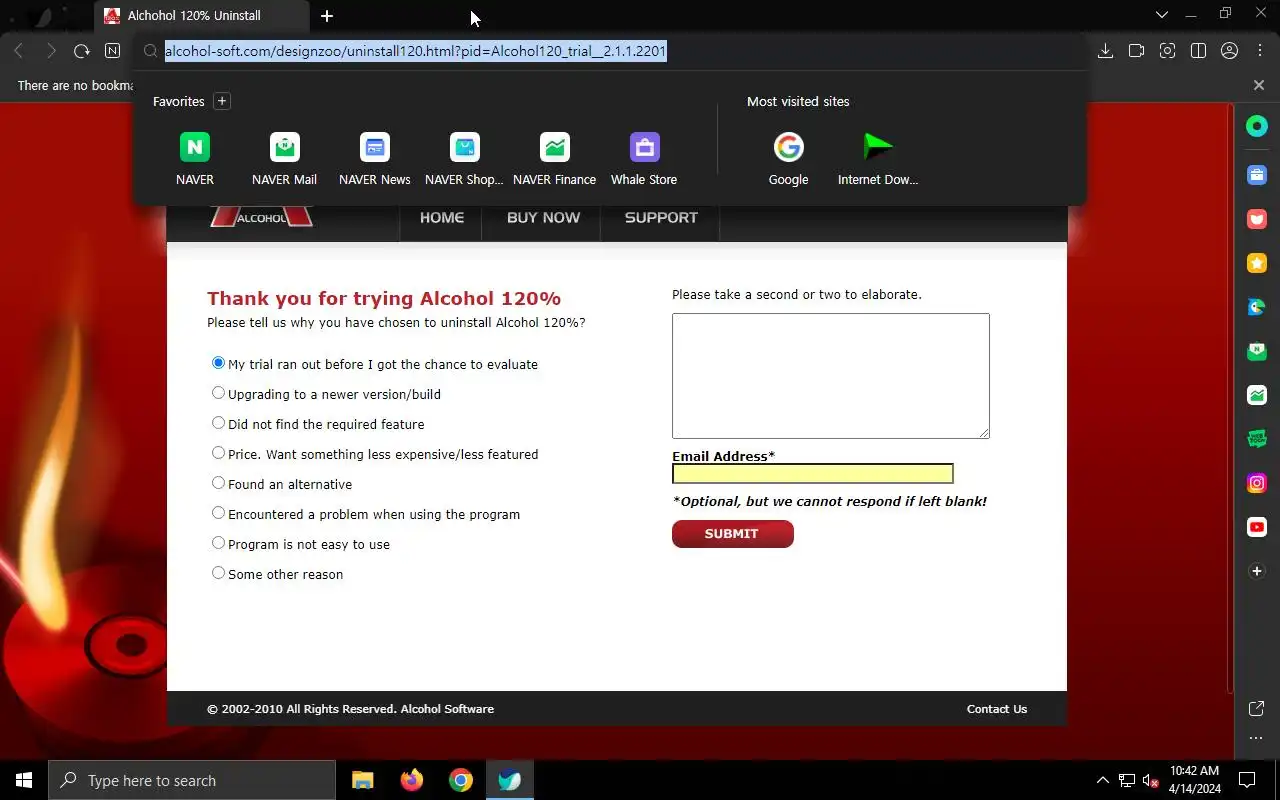This screenshot has width=1280, height=800.
Task: Open Chrome from the taskbar
Action: [461, 780]
